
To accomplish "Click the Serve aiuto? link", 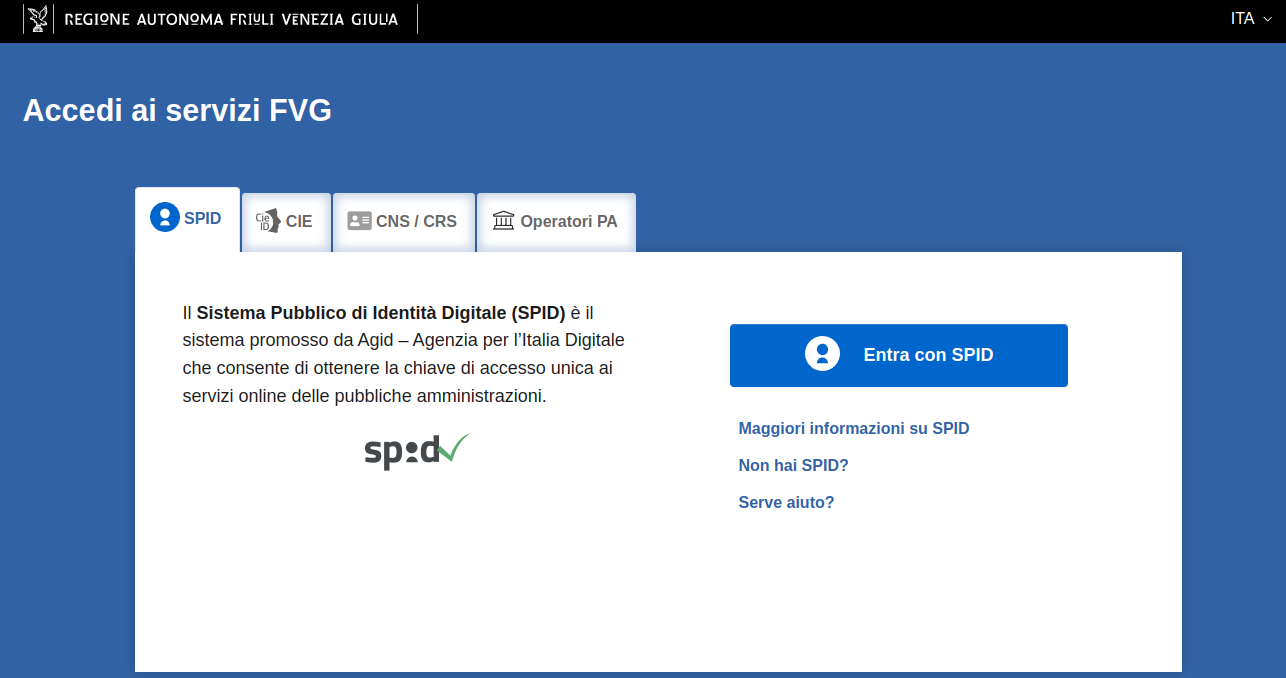I will pos(786,502).
